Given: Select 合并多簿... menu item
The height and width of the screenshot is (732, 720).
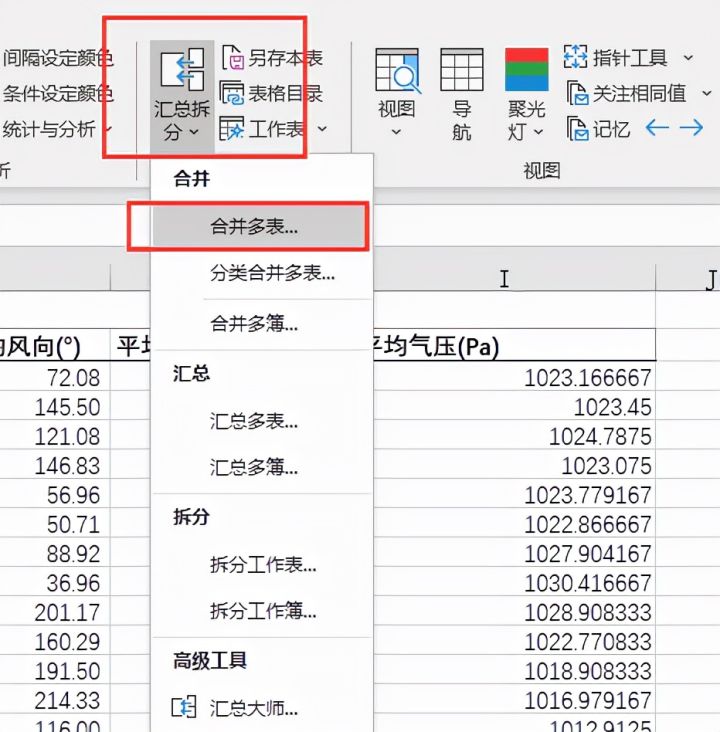Looking at the screenshot, I should pyautogui.click(x=261, y=323).
